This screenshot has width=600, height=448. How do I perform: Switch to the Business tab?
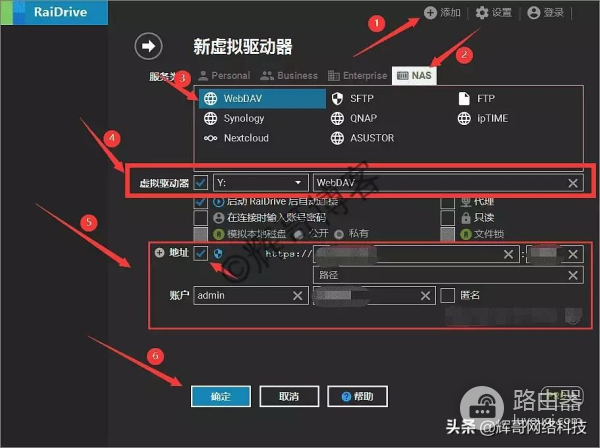[289, 76]
